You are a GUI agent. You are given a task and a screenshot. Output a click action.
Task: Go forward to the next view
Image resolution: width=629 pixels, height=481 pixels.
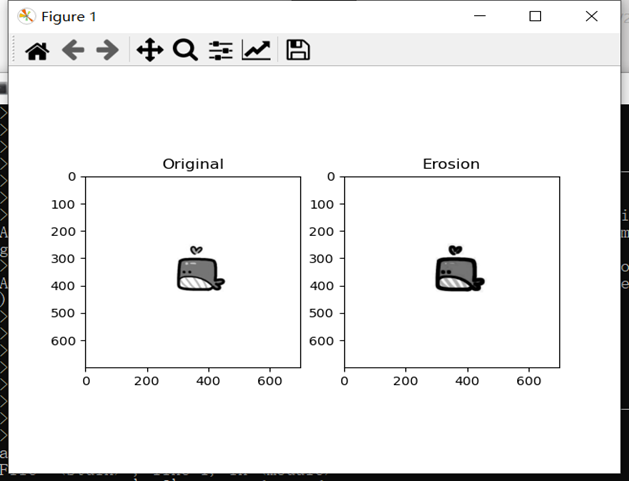[108, 50]
